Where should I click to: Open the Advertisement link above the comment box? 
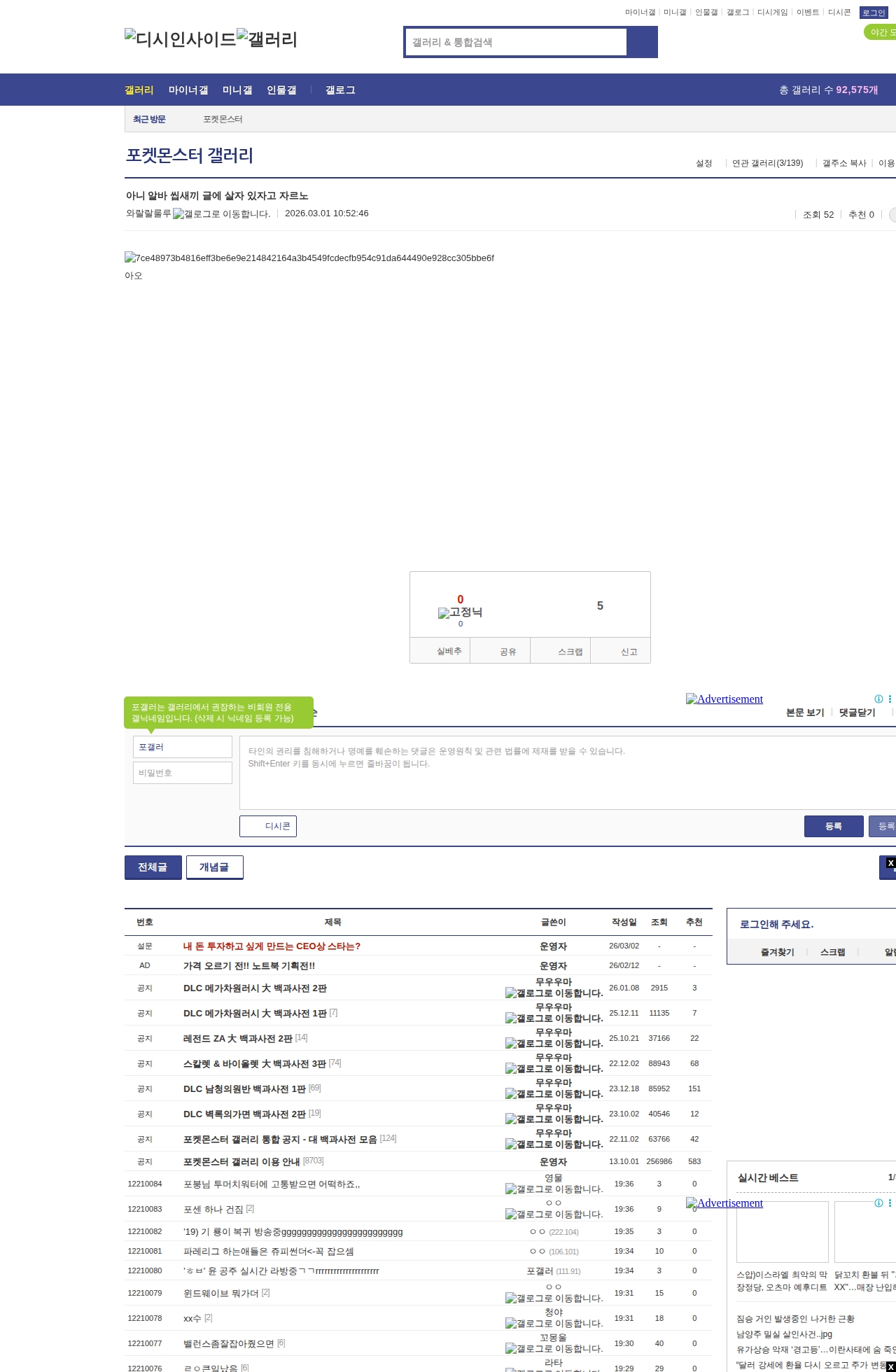pos(724,699)
